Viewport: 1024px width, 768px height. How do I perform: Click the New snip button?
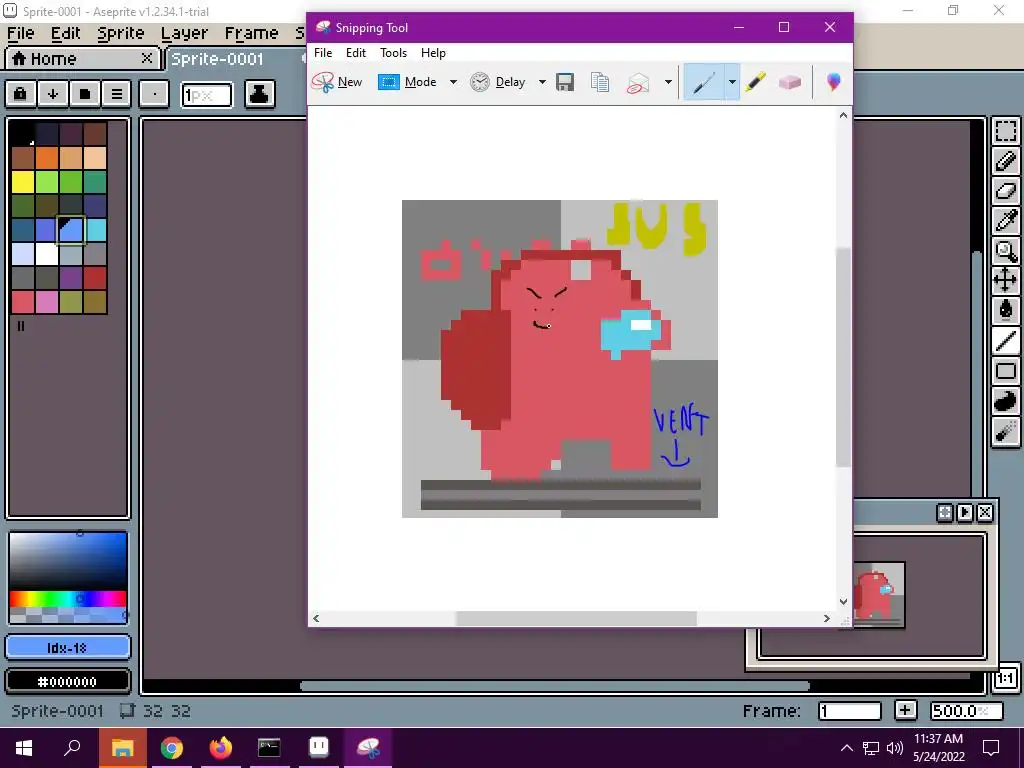[336, 82]
